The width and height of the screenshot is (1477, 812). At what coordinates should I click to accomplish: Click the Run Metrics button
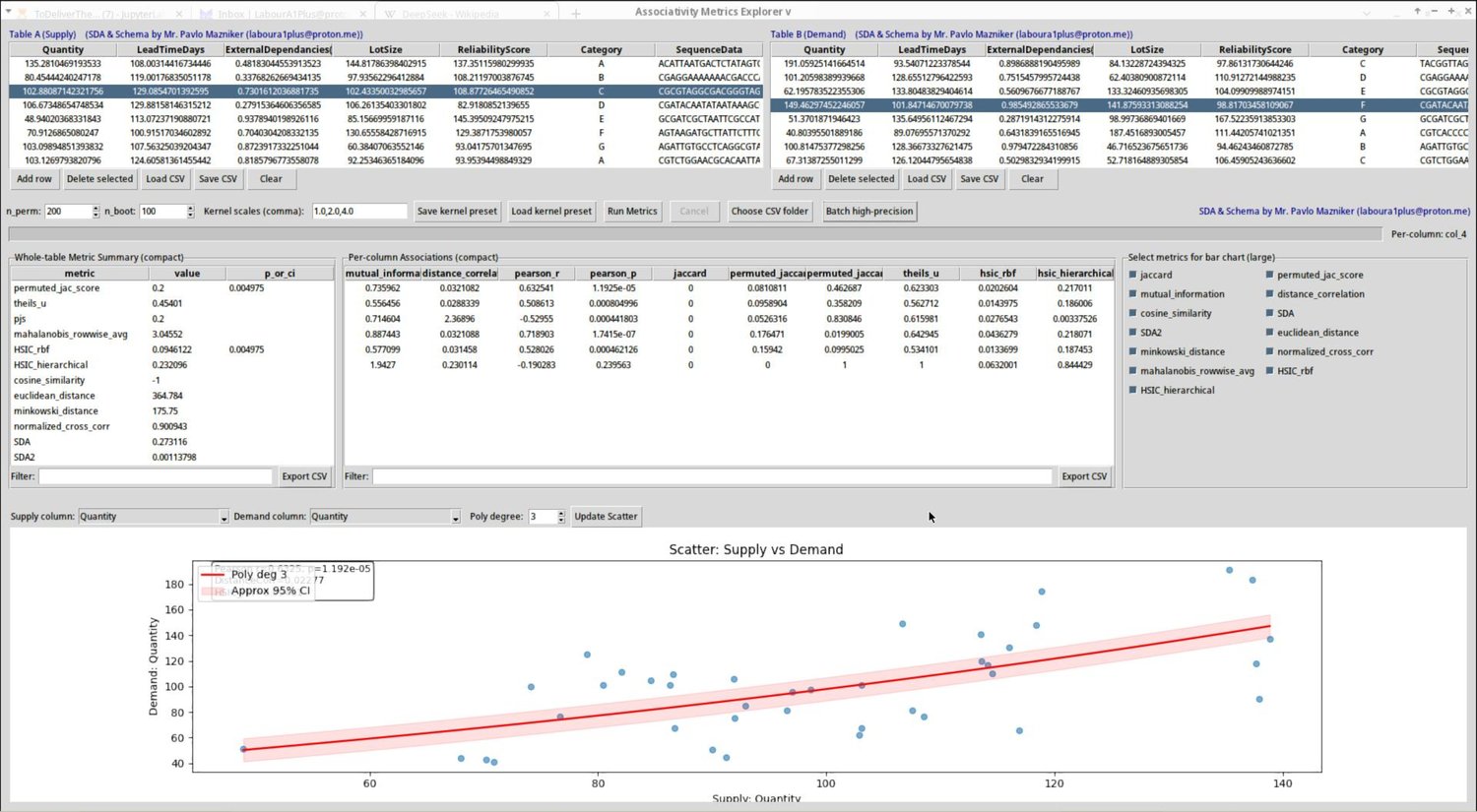[x=632, y=212]
